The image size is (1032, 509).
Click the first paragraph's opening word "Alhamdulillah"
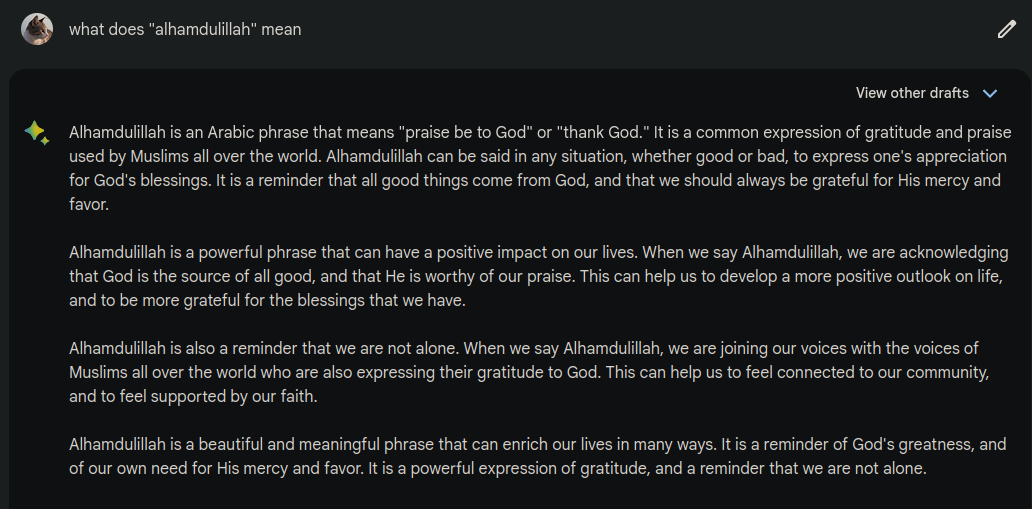click(116, 132)
